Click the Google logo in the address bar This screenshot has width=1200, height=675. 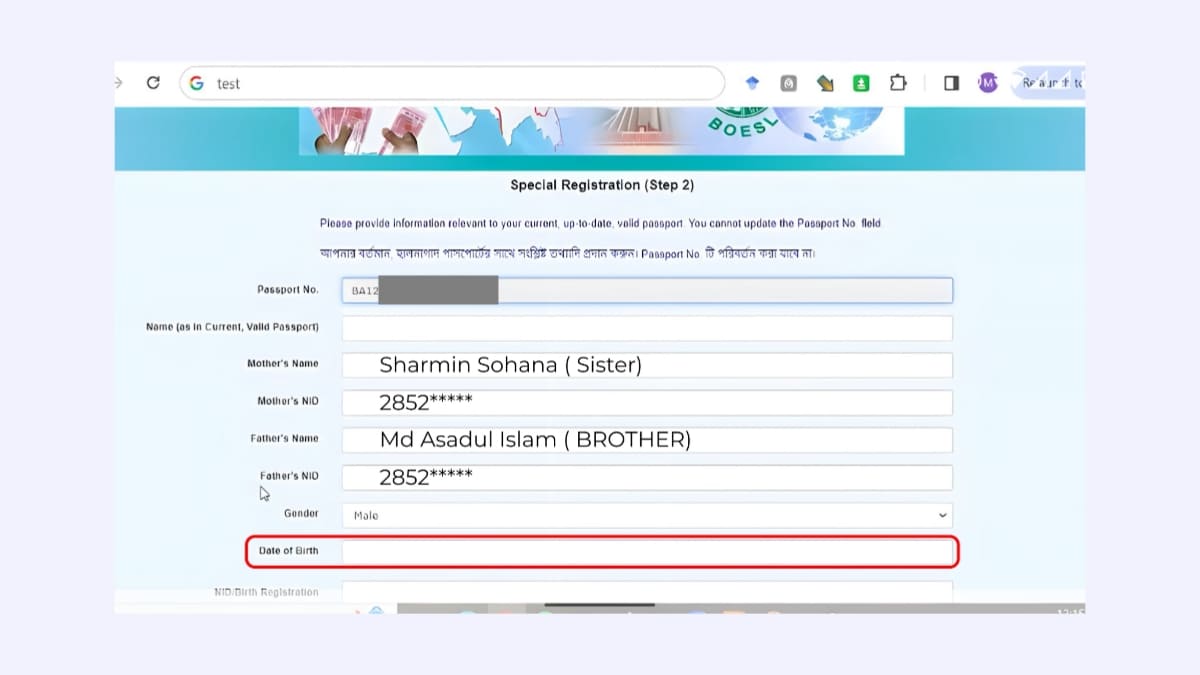click(x=197, y=83)
